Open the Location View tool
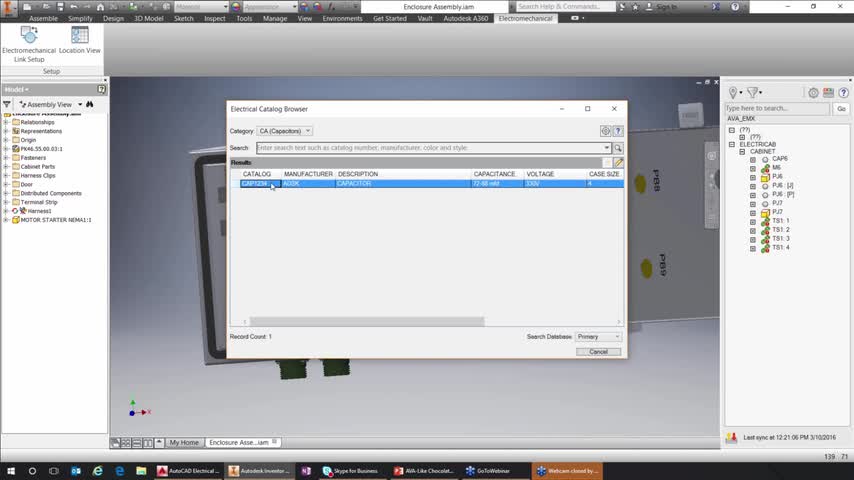 click(x=80, y=40)
